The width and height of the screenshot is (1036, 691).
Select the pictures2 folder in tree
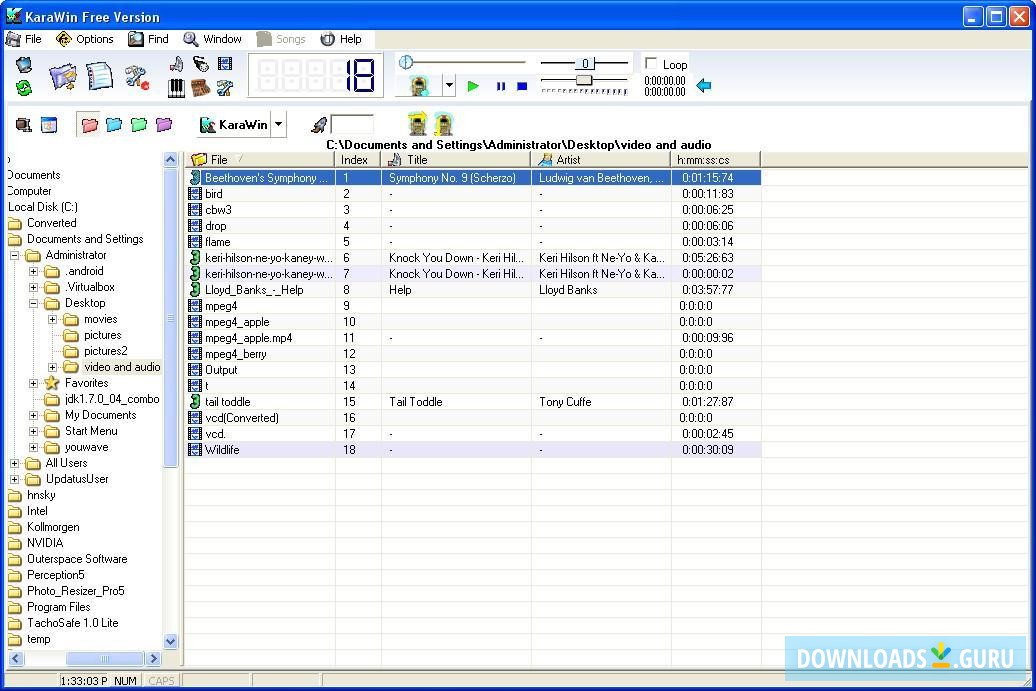pos(105,351)
